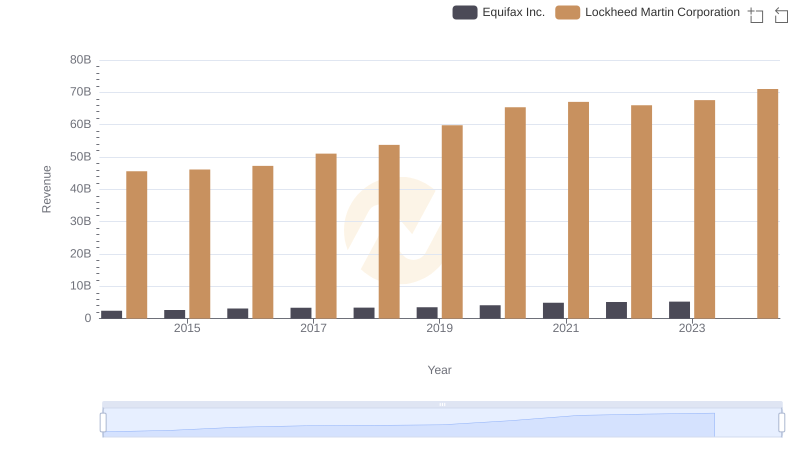Click the 40B y-axis label
This screenshot has width=800, height=461.
[81, 189]
